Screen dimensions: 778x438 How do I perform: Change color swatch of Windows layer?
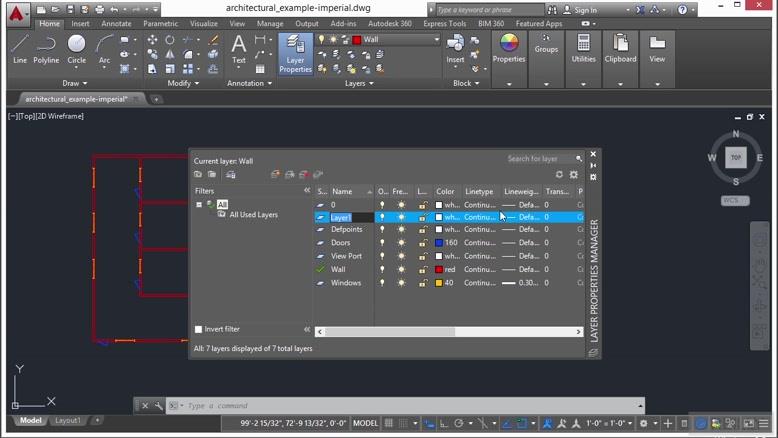(439, 283)
